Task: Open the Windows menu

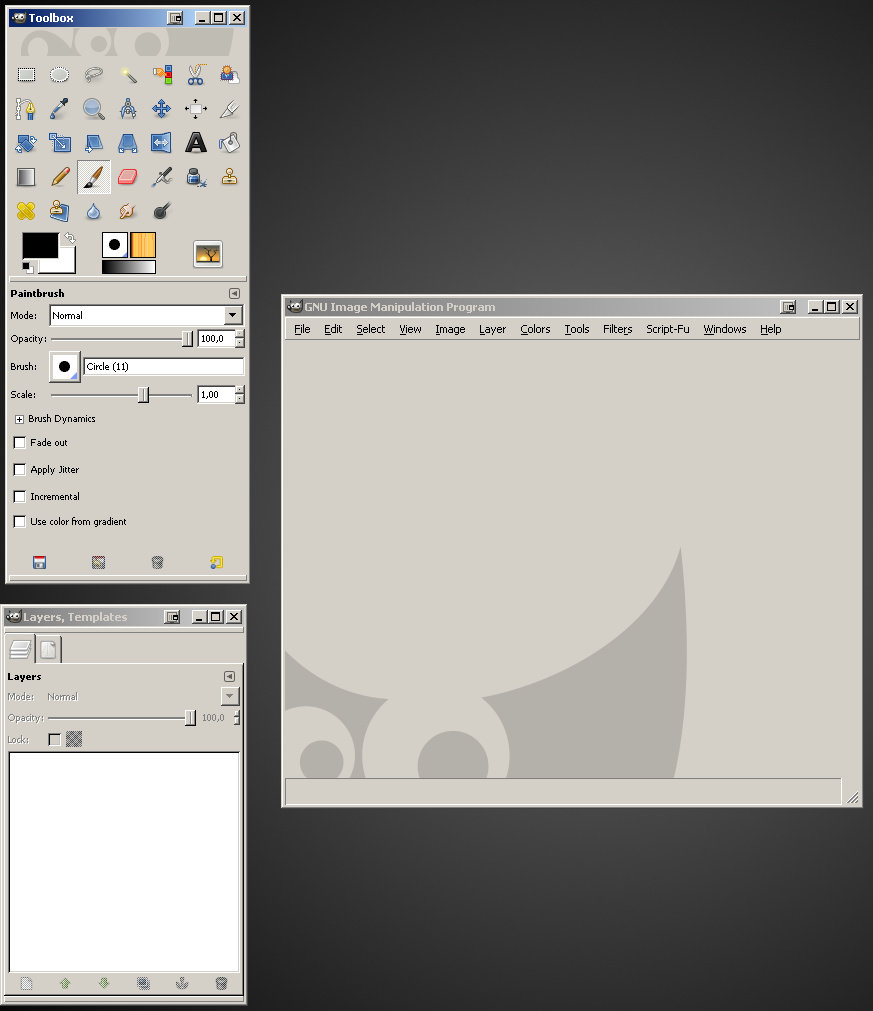Action: click(725, 329)
